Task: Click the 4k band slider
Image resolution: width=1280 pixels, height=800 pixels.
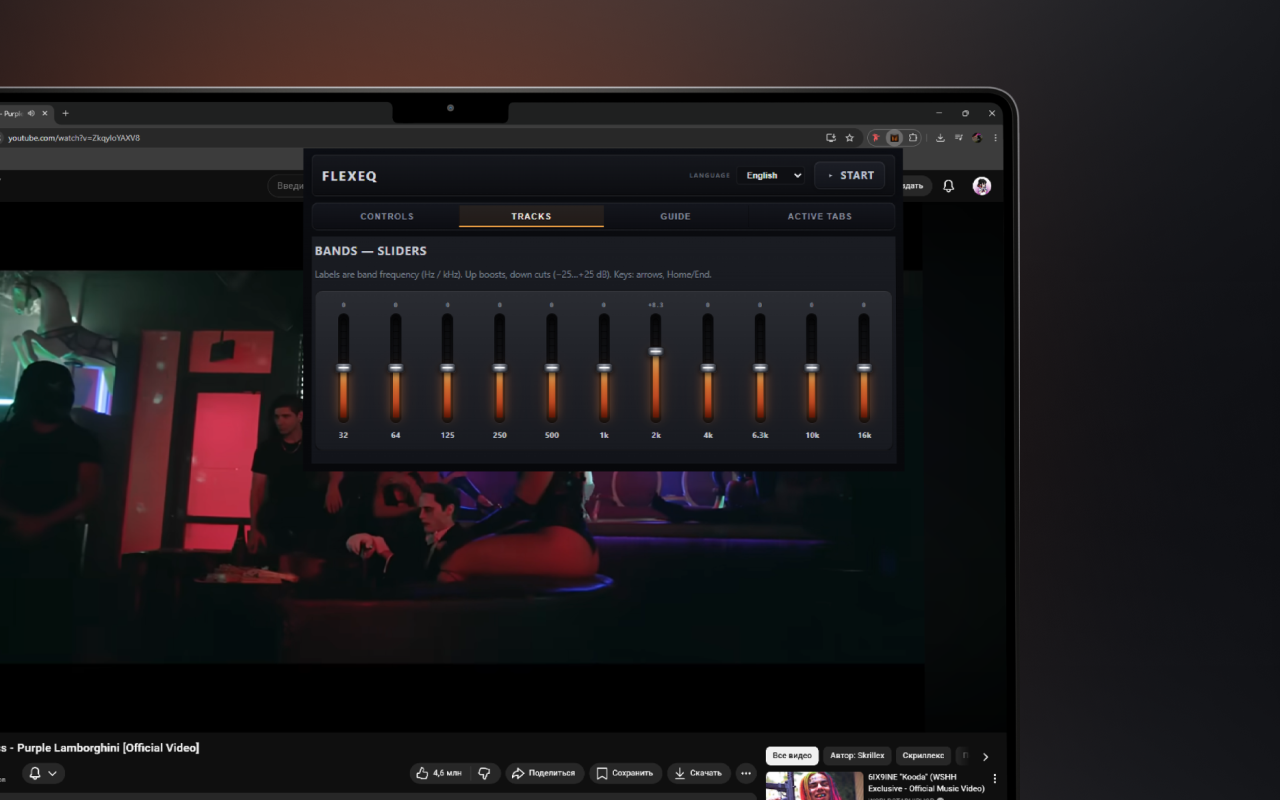Action: [708, 368]
